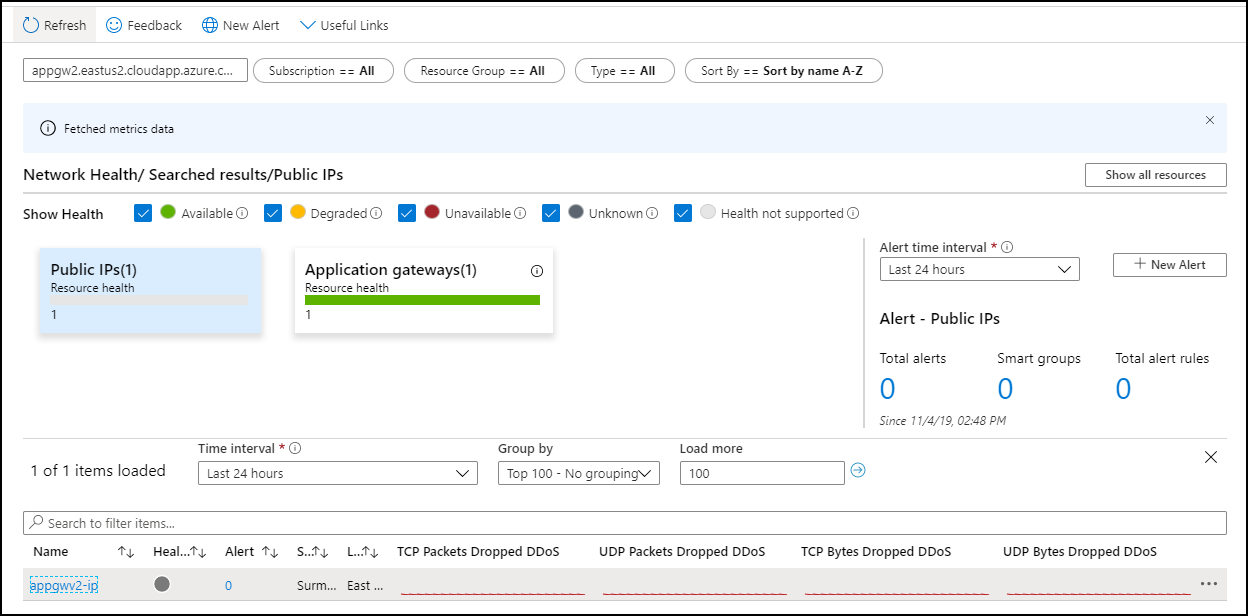
Task: Toggle the Degraded health checkbox
Action: pos(273,213)
